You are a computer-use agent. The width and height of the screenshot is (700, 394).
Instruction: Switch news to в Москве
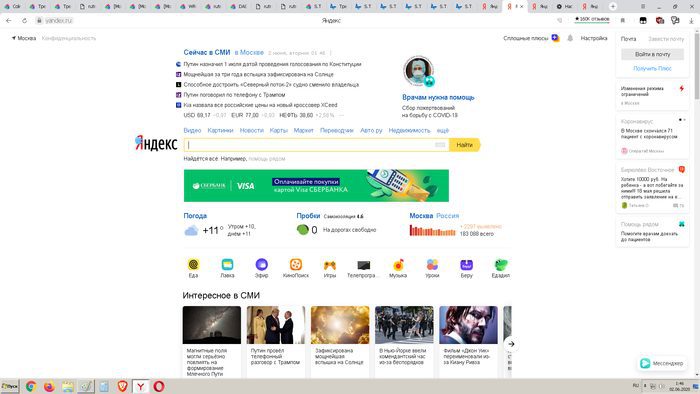click(249, 53)
